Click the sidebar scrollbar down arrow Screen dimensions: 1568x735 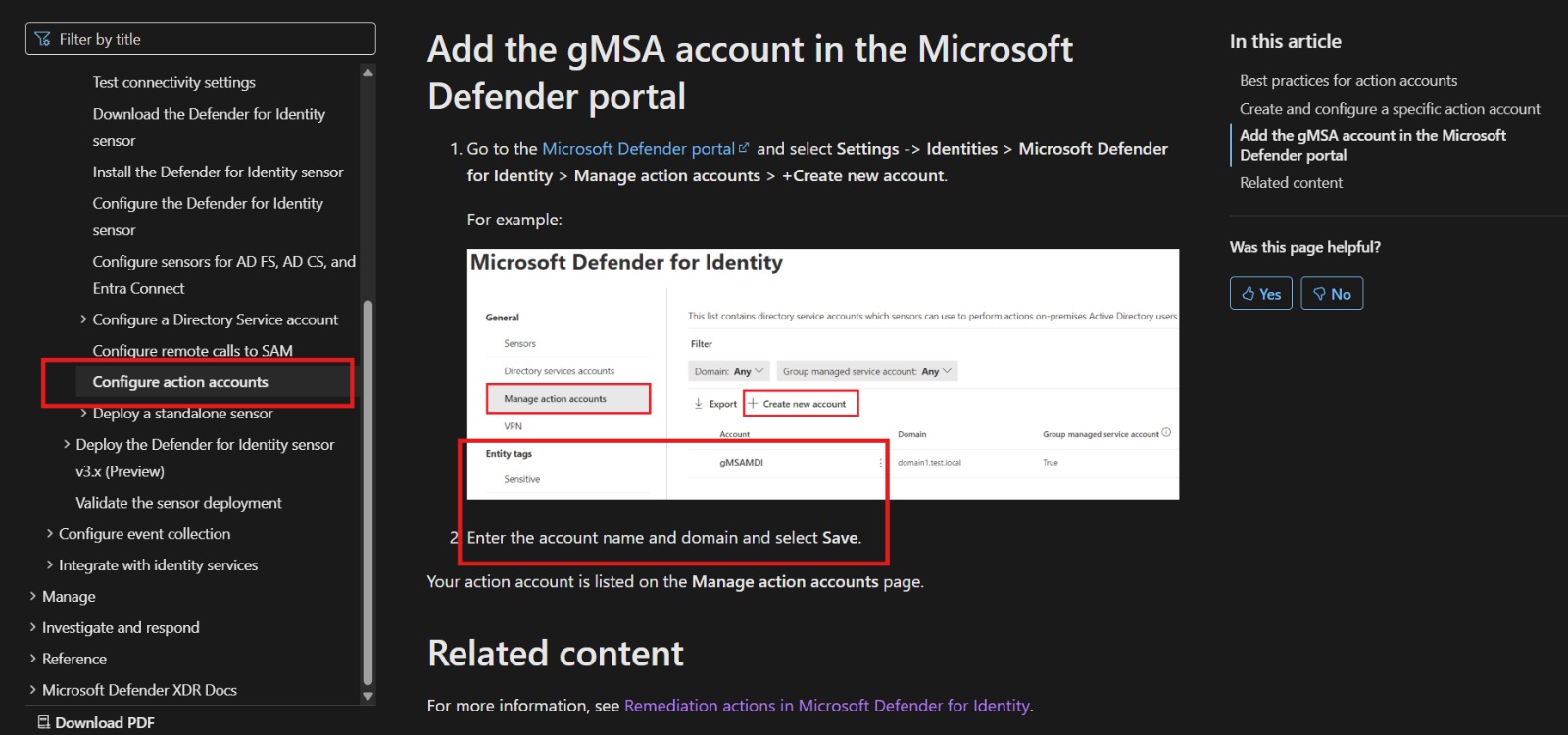tap(367, 697)
